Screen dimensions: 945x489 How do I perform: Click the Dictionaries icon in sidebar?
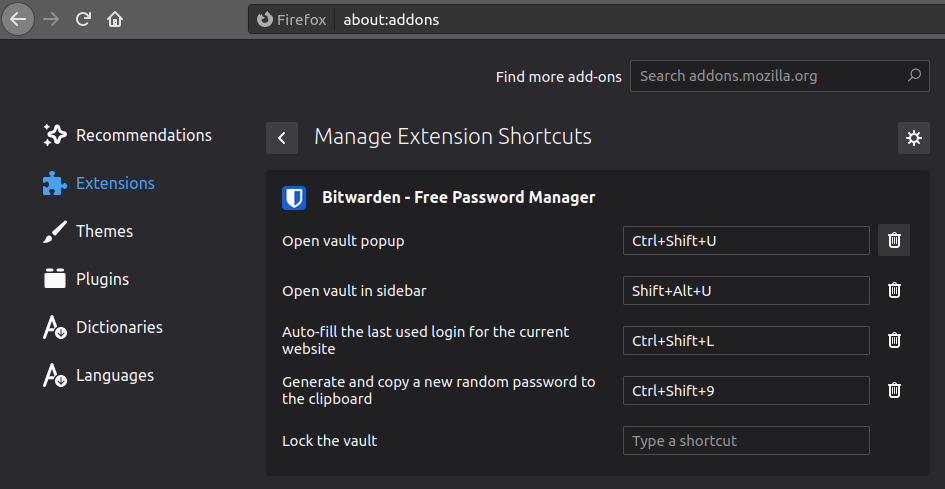click(x=55, y=327)
